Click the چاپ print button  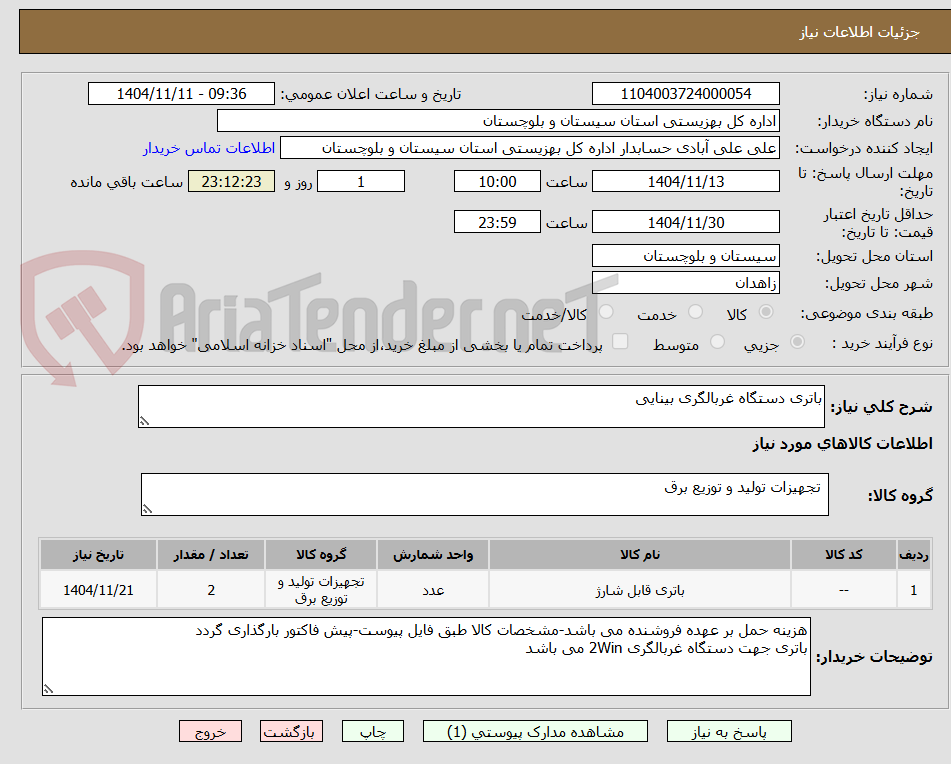point(373,731)
